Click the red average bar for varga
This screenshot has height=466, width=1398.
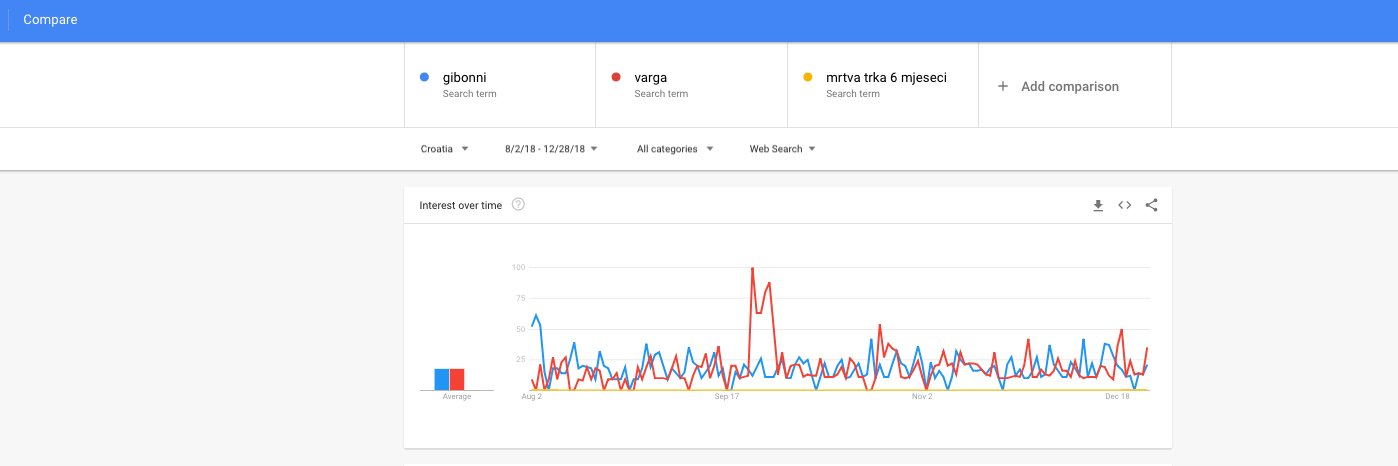point(457,379)
